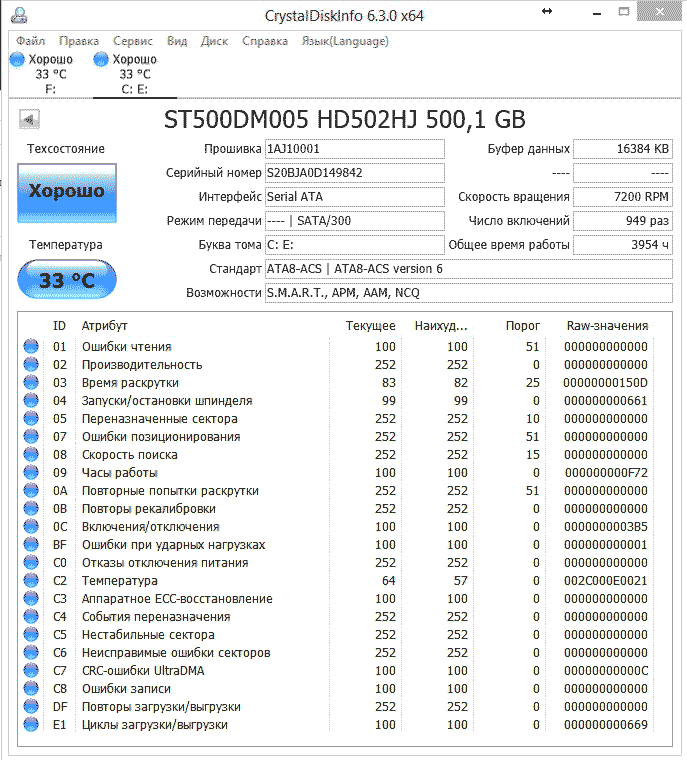The image size is (687, 760).
Task: Open the Файл menu
Action: (x=31, y=41)
